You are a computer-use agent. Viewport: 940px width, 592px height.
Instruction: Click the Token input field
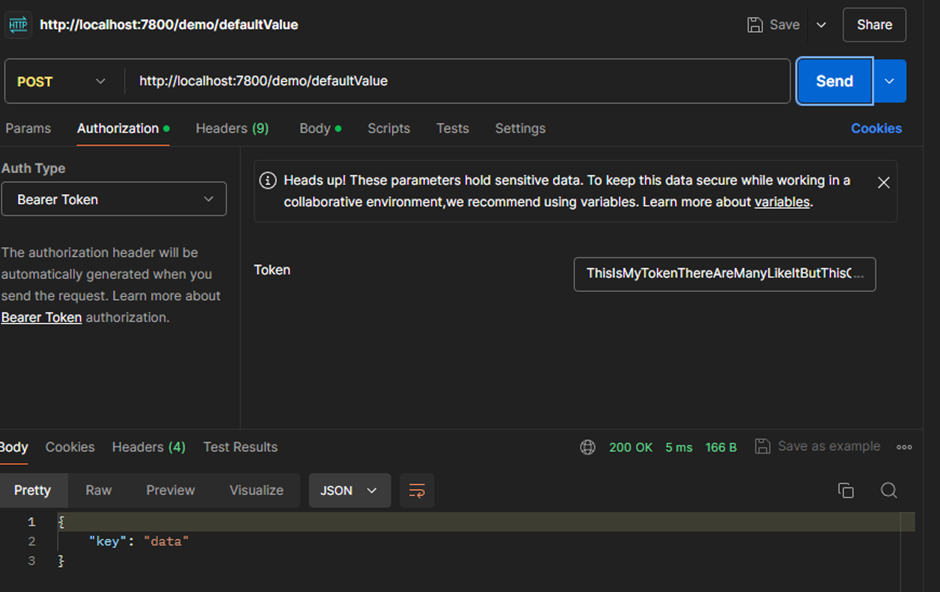click(724, 274)
